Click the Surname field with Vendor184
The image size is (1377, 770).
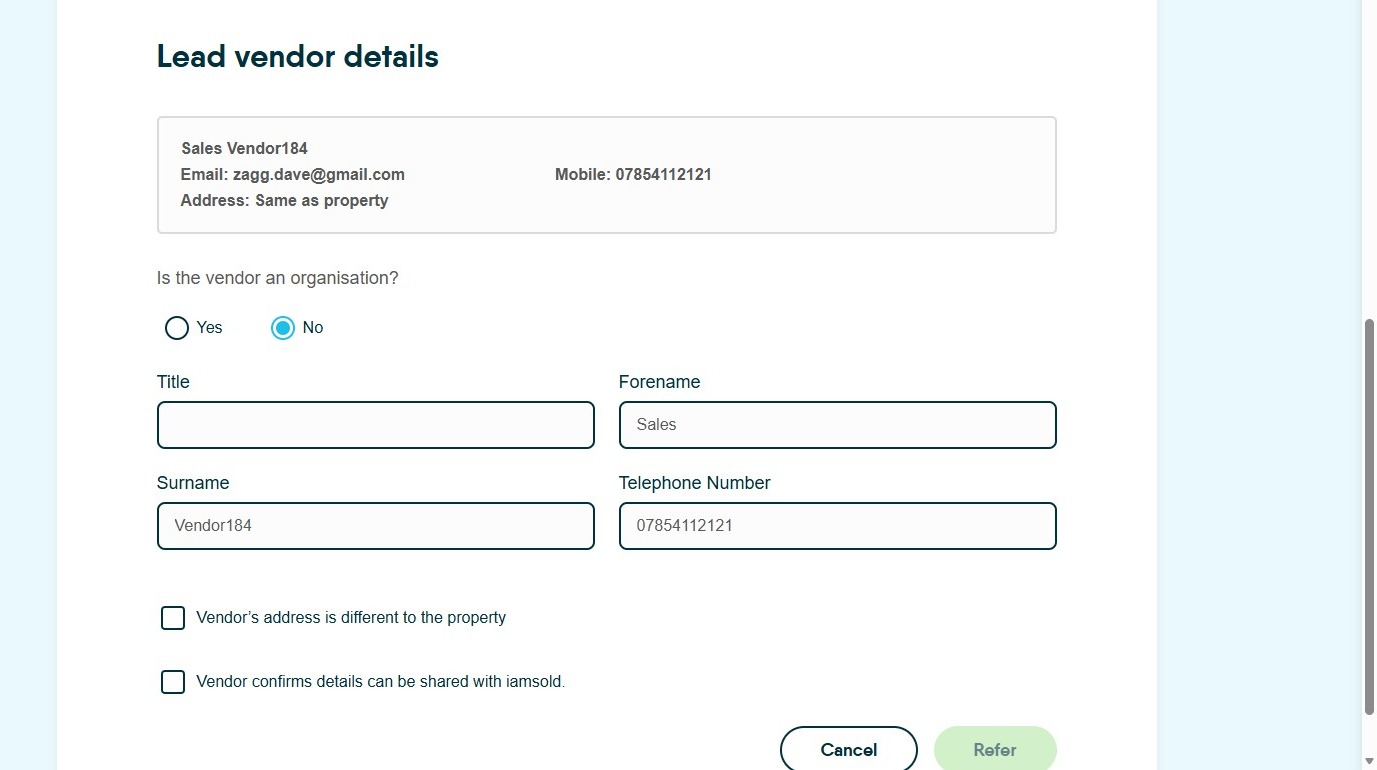pyautogui.click(x=376, y=526)
